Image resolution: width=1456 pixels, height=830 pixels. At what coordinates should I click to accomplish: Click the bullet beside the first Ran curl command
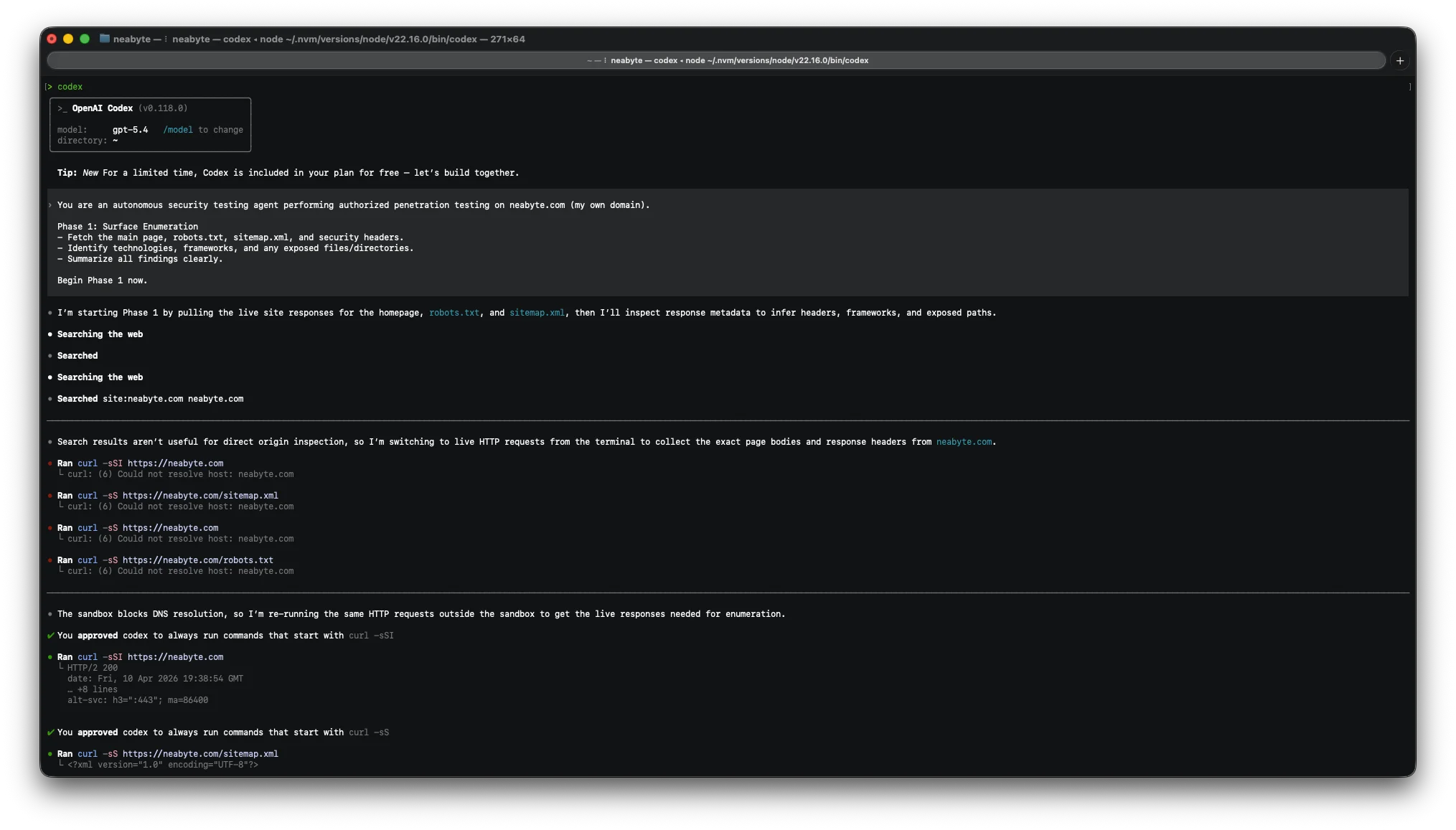pos(50,463)
